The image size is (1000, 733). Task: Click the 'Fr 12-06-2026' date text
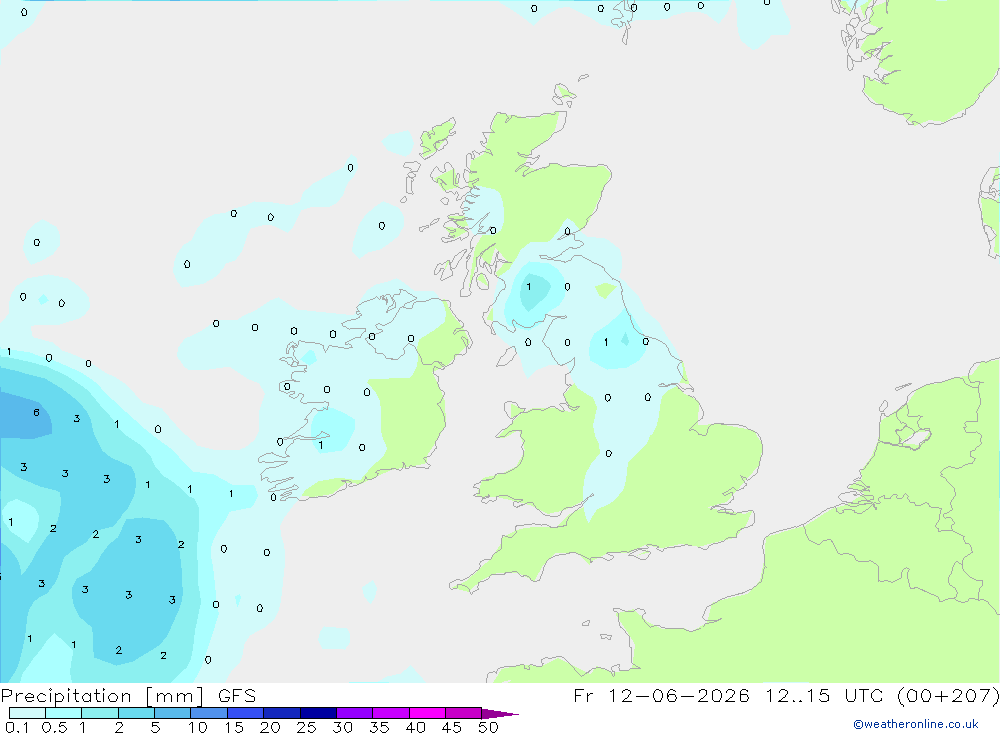(x=661, y=695)
